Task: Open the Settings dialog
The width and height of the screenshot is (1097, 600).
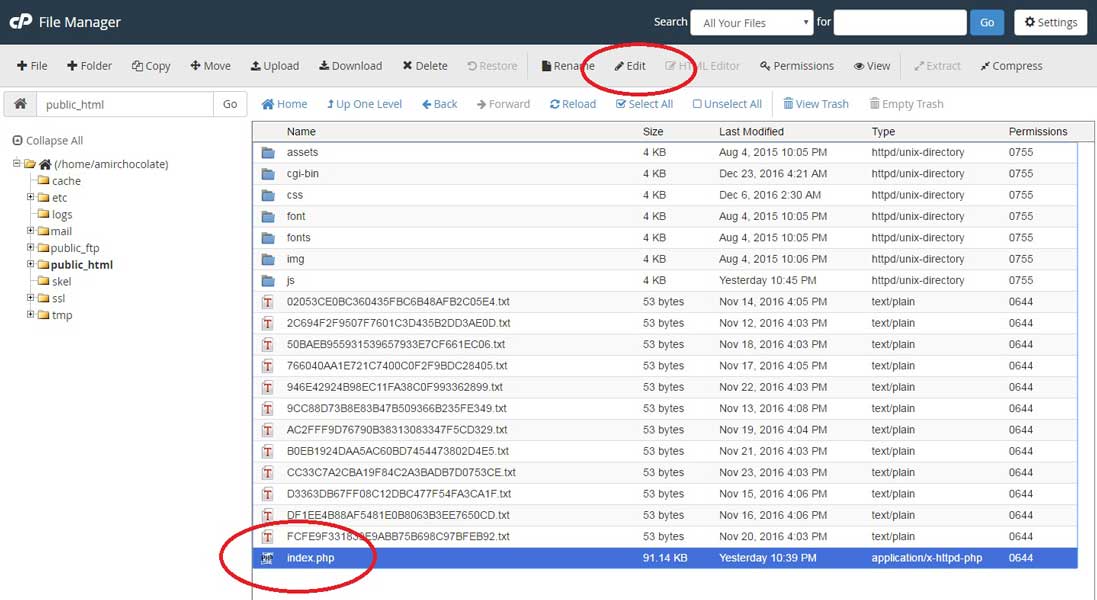Action: click(x=1051, y=22)
